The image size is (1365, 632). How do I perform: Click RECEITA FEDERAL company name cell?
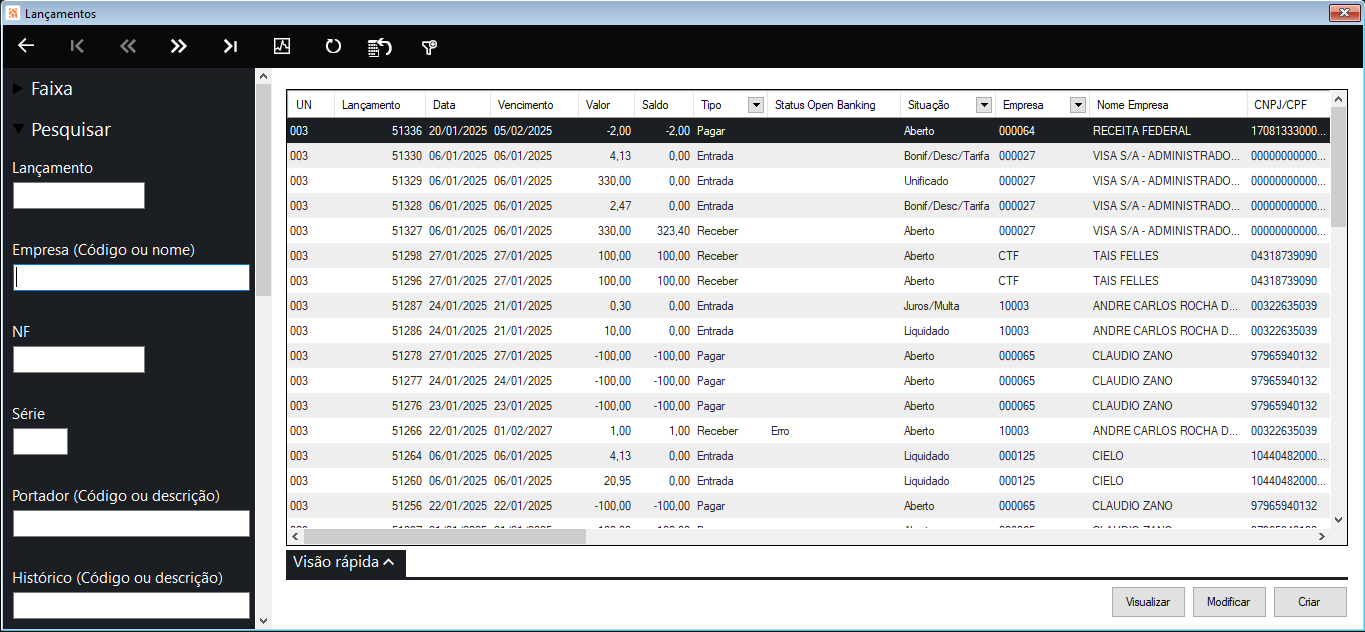coord(1141,131)
